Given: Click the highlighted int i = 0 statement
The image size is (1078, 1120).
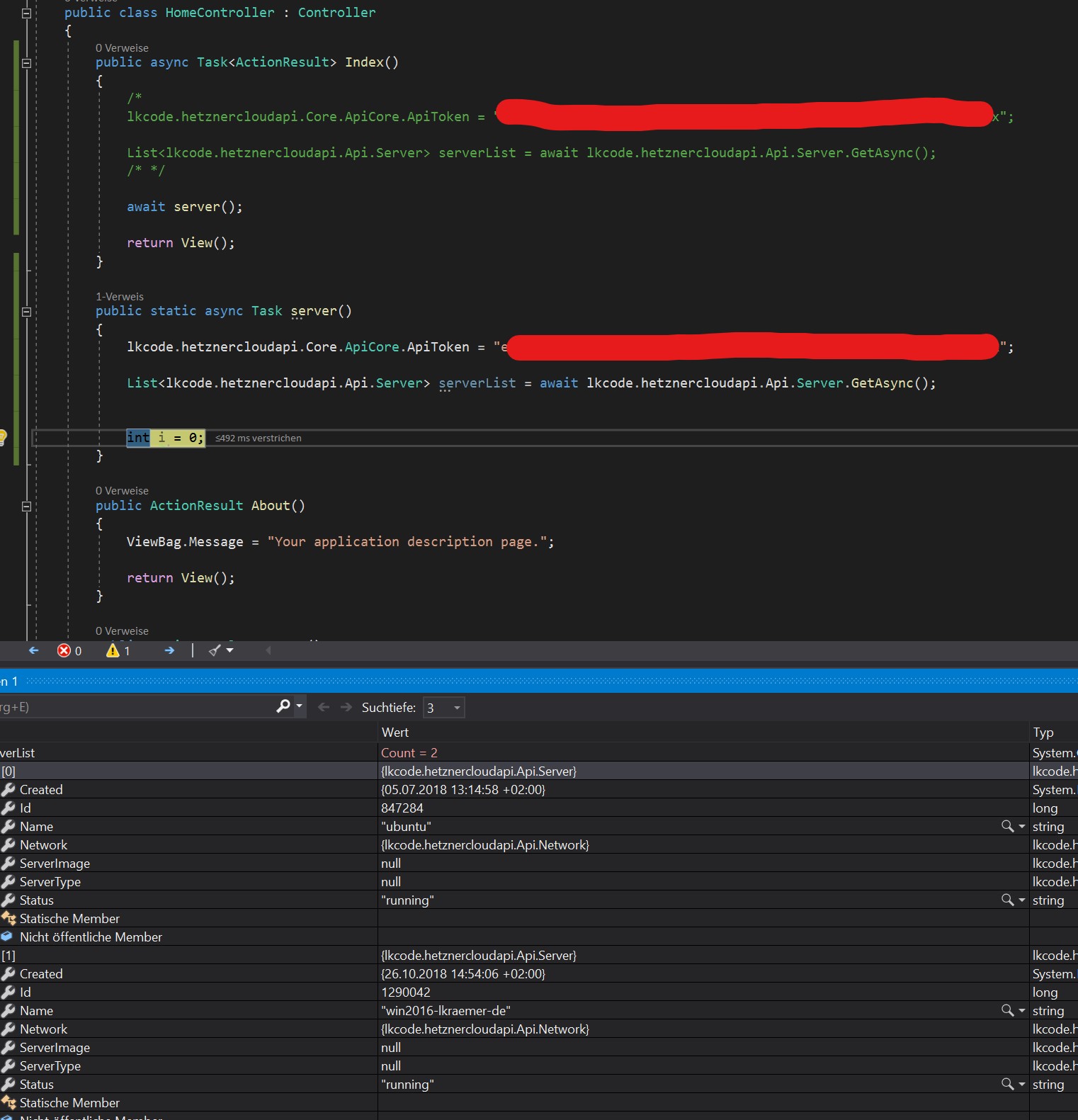Looking at the screenshot, I should click(166, 438).
